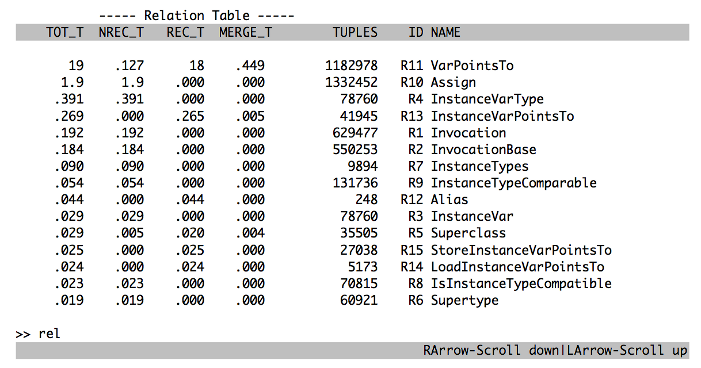Click the TUPLES column header
701x368 pixels.
[355, 33]
